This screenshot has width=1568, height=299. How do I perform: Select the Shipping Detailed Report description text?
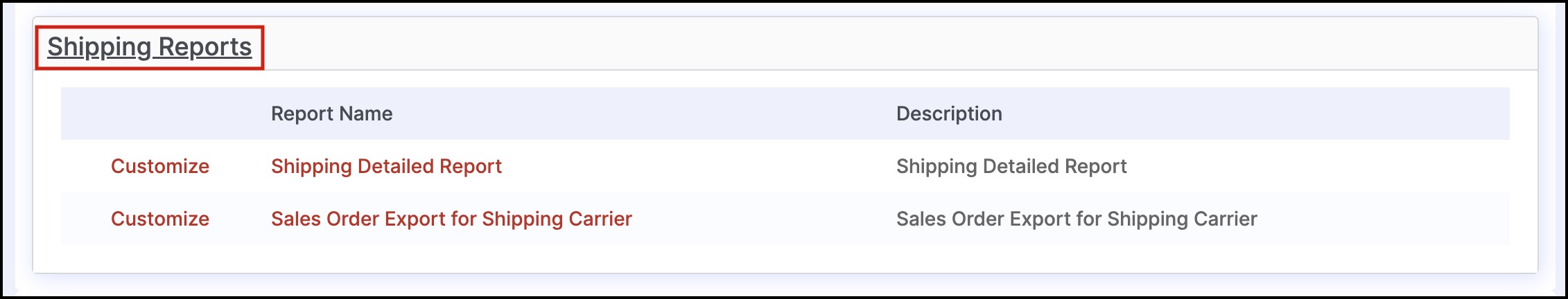tap(1011, 166)
